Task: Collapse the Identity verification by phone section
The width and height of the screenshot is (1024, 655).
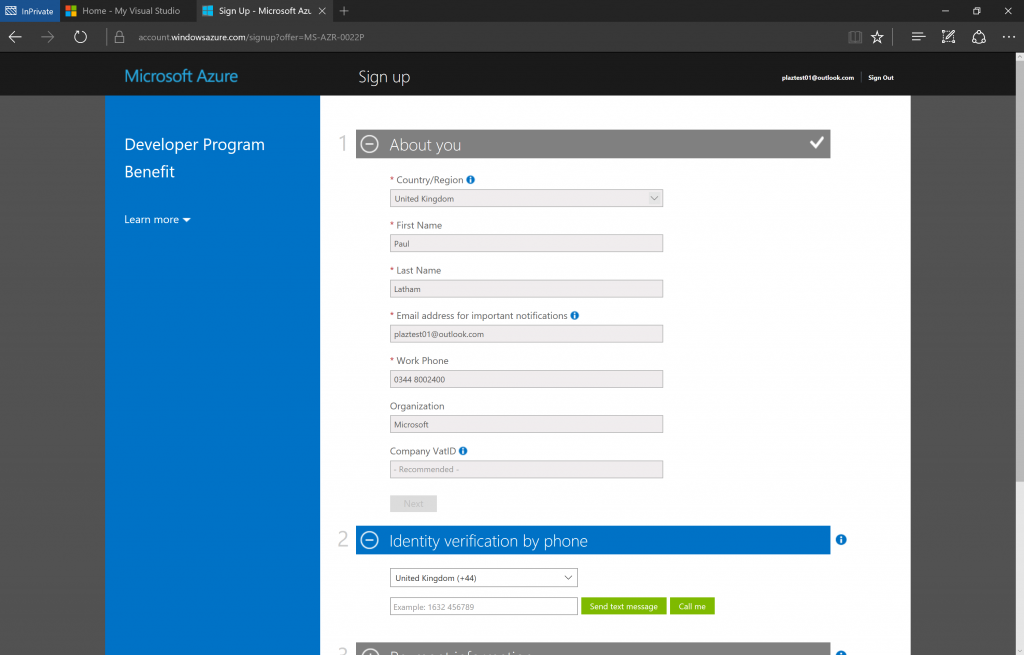Action: tap(370, 540)
